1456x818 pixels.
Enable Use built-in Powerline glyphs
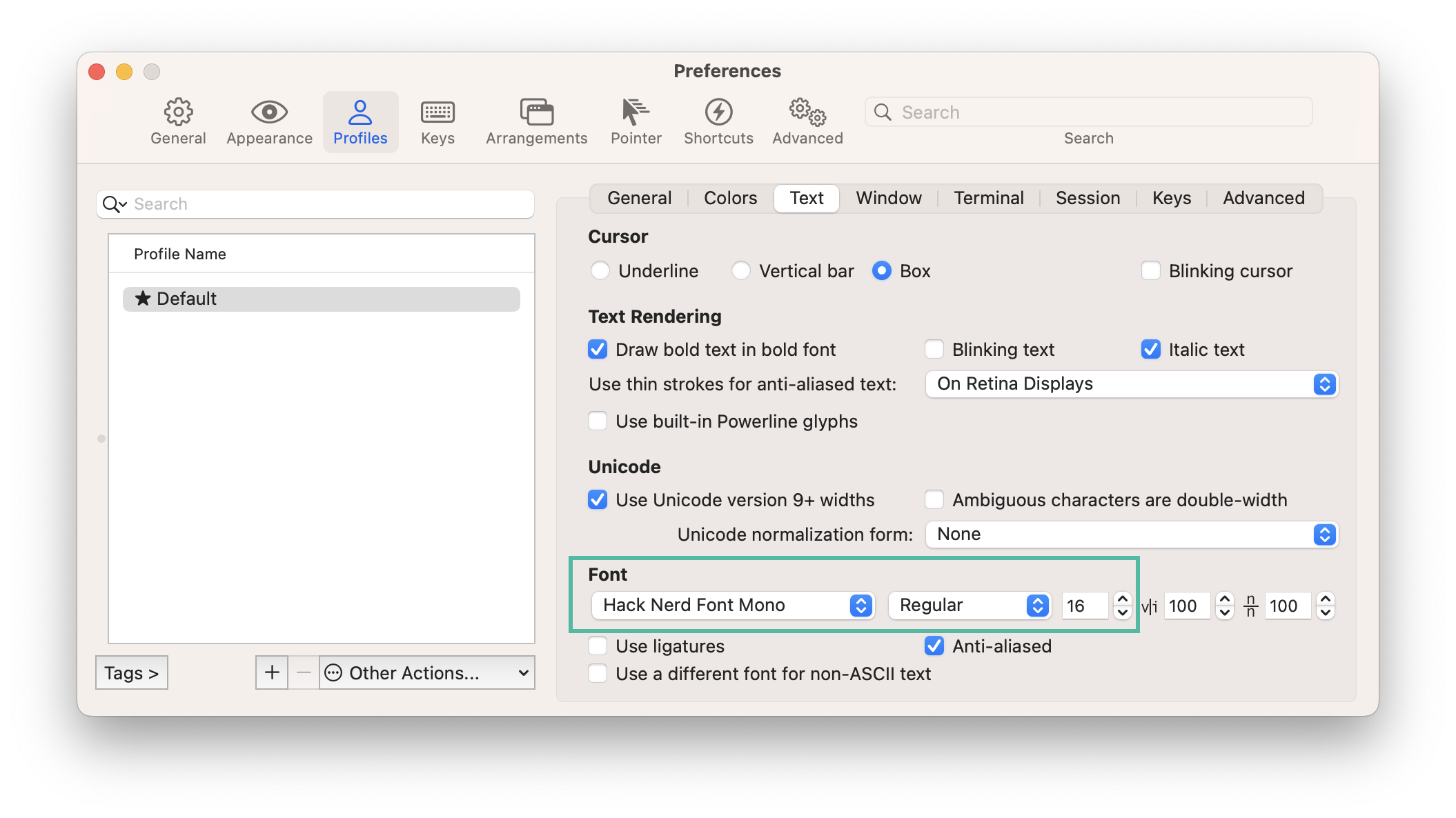coord(598,421)
